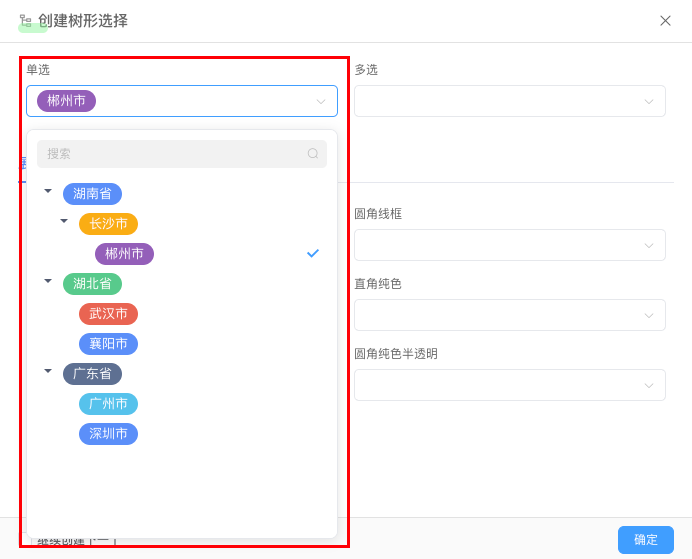Choose 广州市 from the tree

pos(108,404)
